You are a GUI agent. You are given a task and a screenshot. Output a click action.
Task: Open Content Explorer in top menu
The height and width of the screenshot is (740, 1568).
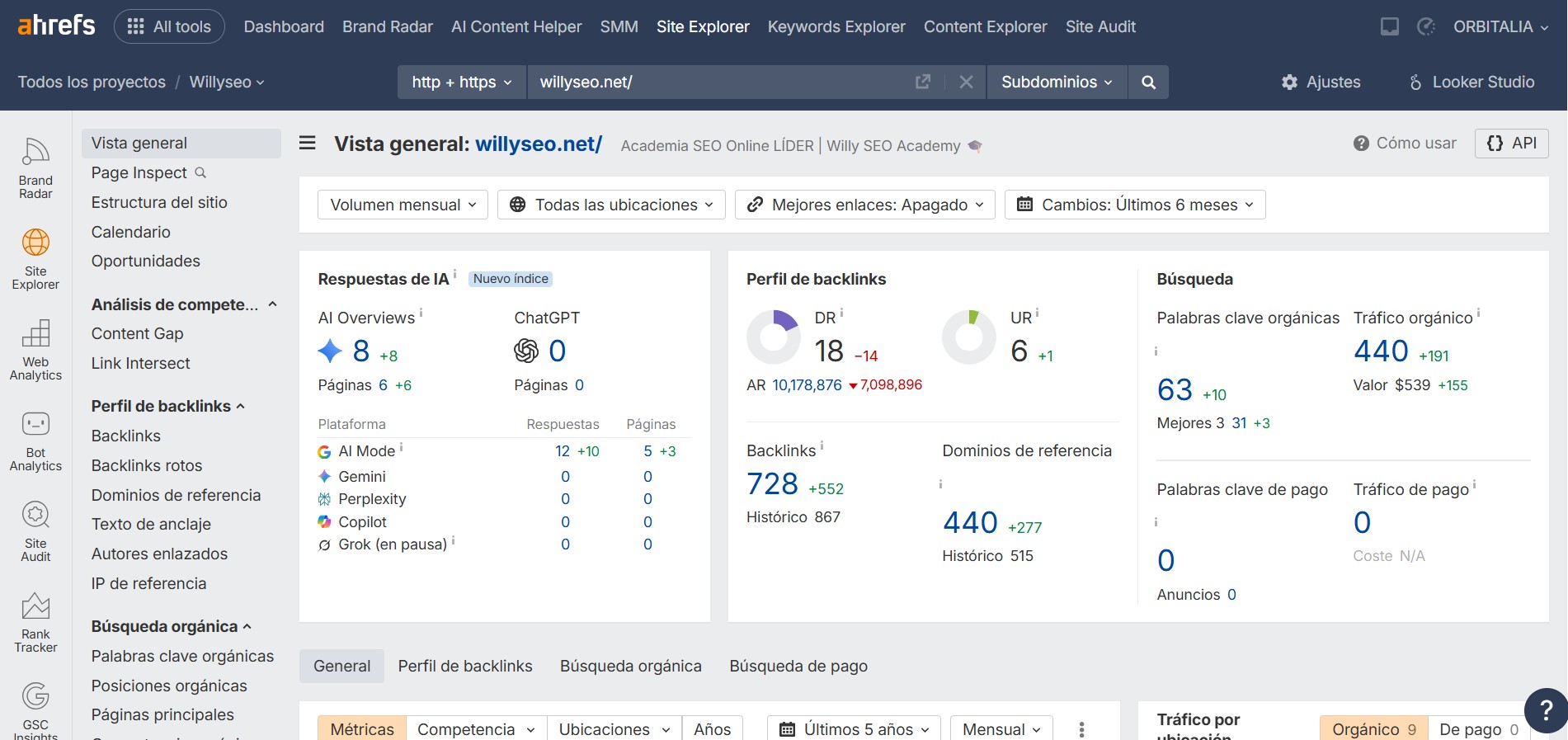(985, 26)
